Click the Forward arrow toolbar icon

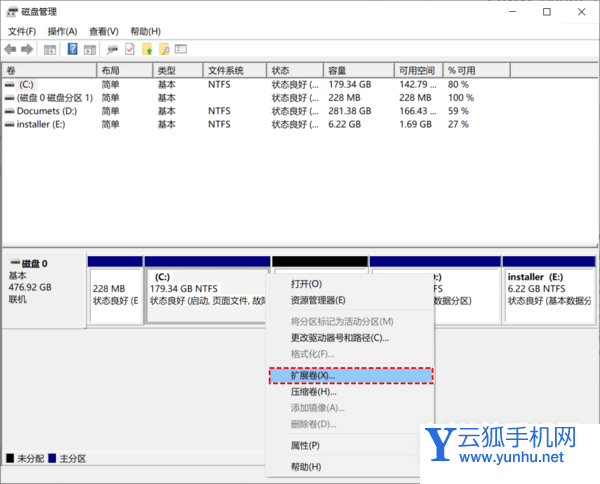coord(27,49)
